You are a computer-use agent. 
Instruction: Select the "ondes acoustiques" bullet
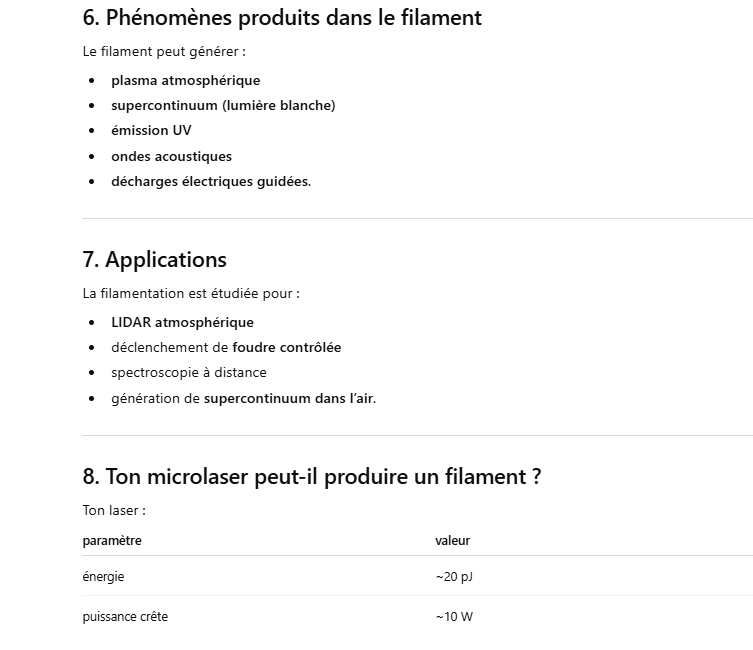pos(171,156)
